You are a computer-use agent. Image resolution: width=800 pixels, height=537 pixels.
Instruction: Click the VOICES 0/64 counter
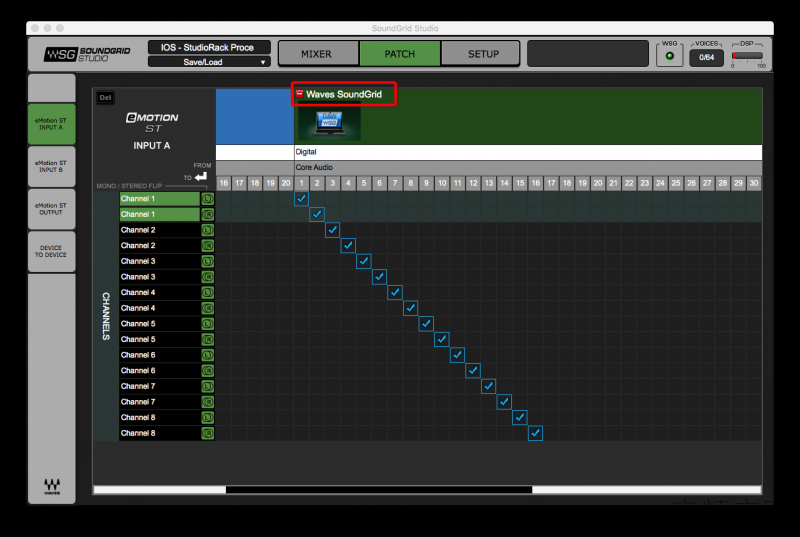(x=707, y=57)
